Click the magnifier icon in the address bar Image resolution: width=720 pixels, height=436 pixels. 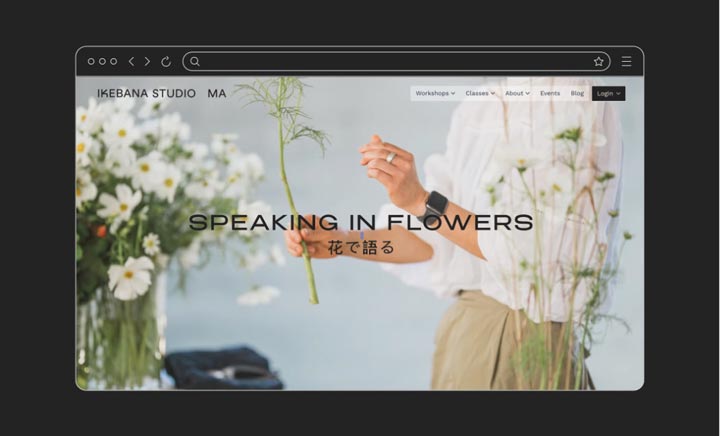point(195,61)
